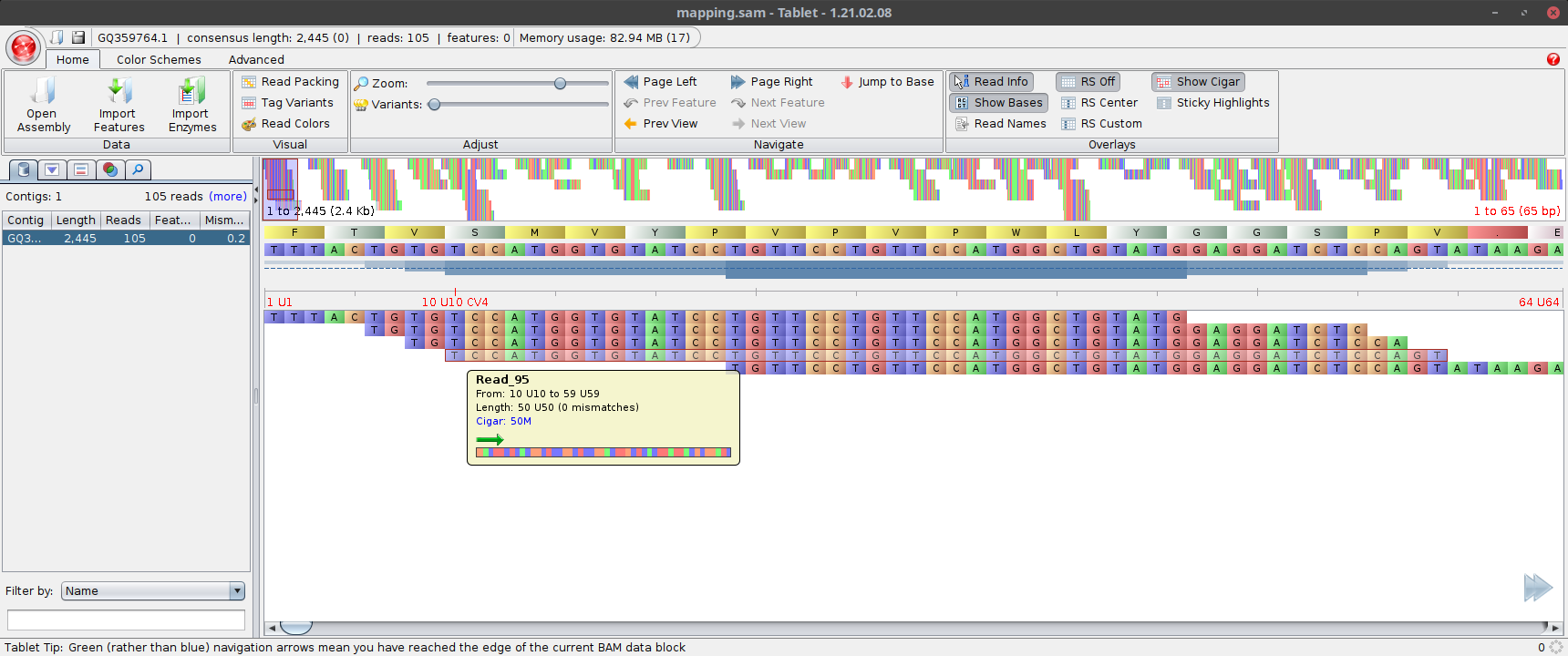
Task: Click the red help icon
Action: 1553,59
